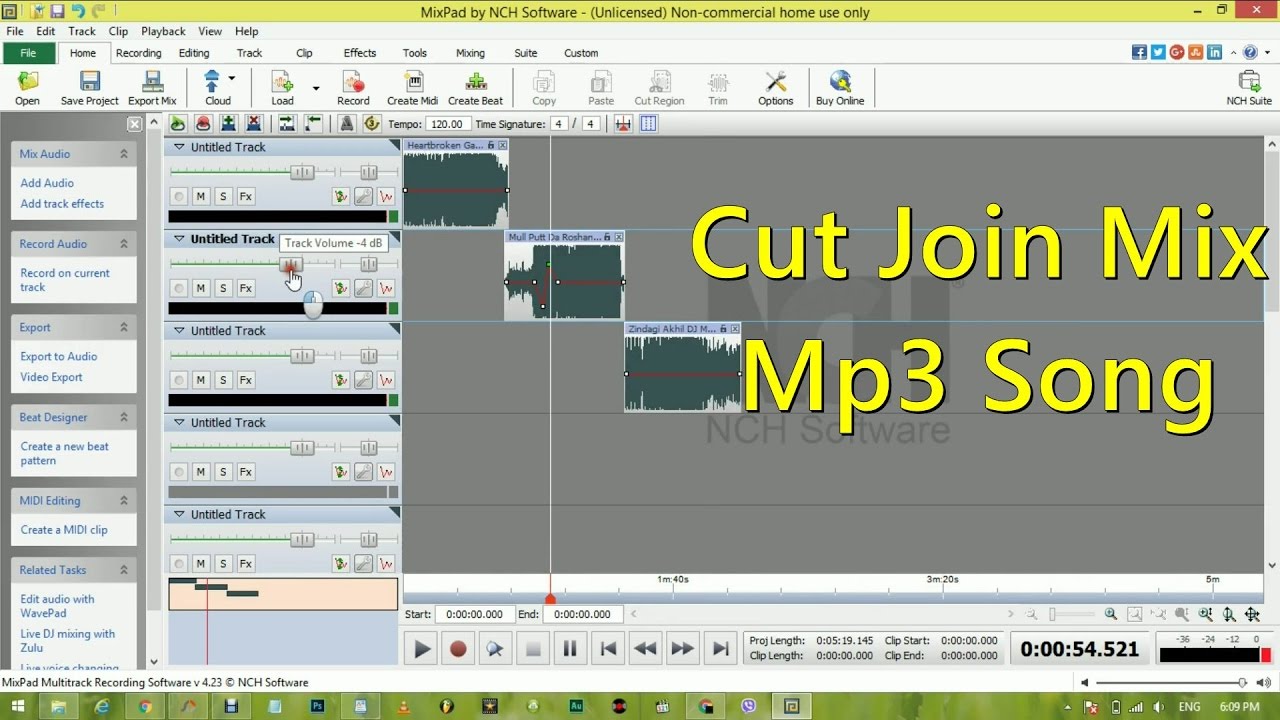Click the Play button in transport bar
The height and width of the screenshot is (720, 1280).
coord(422,649)
